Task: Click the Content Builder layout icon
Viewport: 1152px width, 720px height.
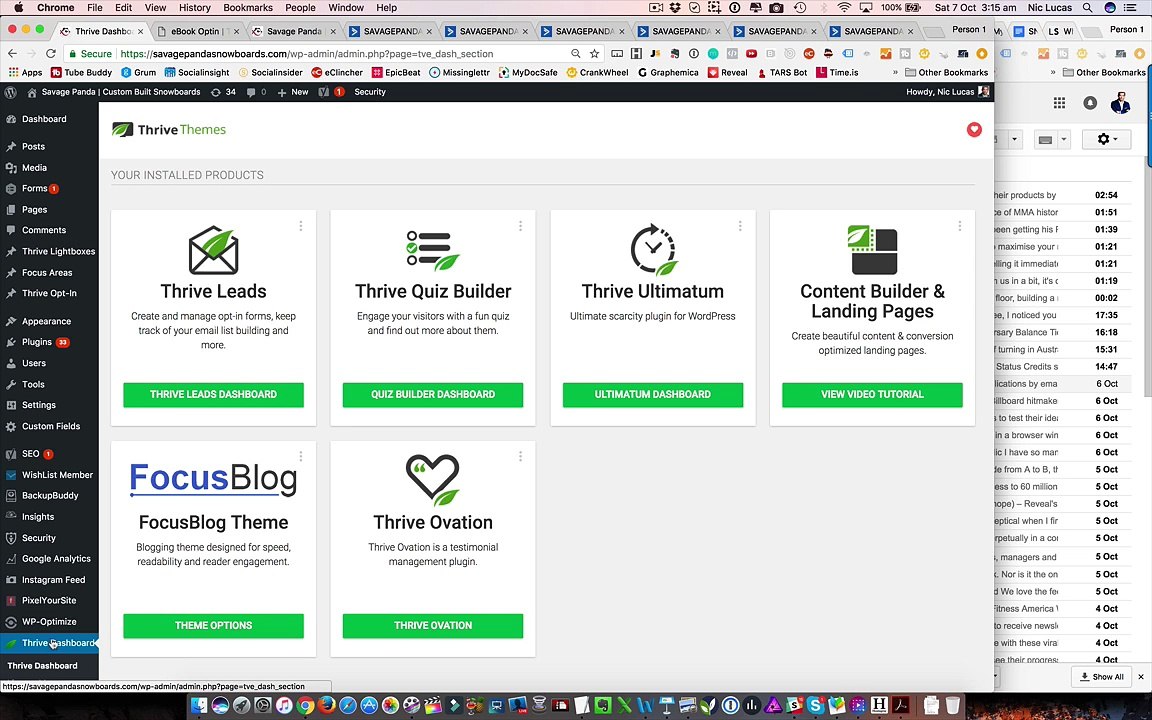Action: coord(872,251)
